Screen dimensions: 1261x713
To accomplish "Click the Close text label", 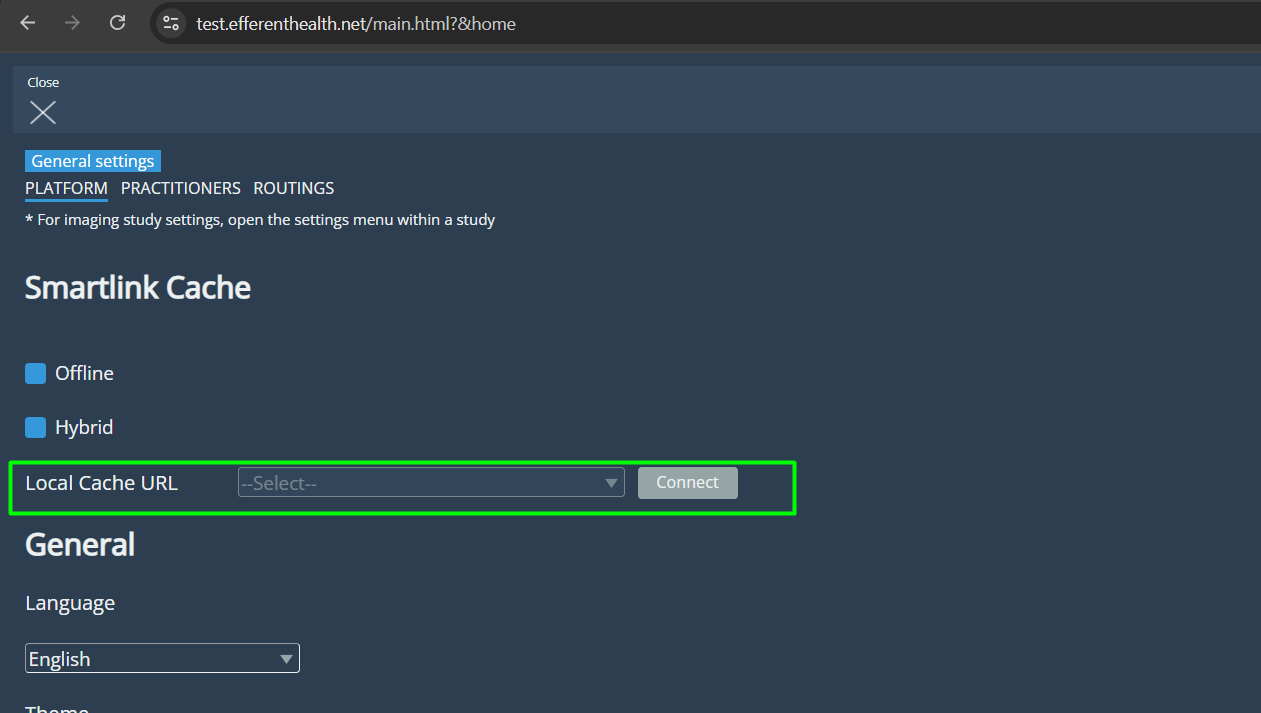I will [43, 82].
